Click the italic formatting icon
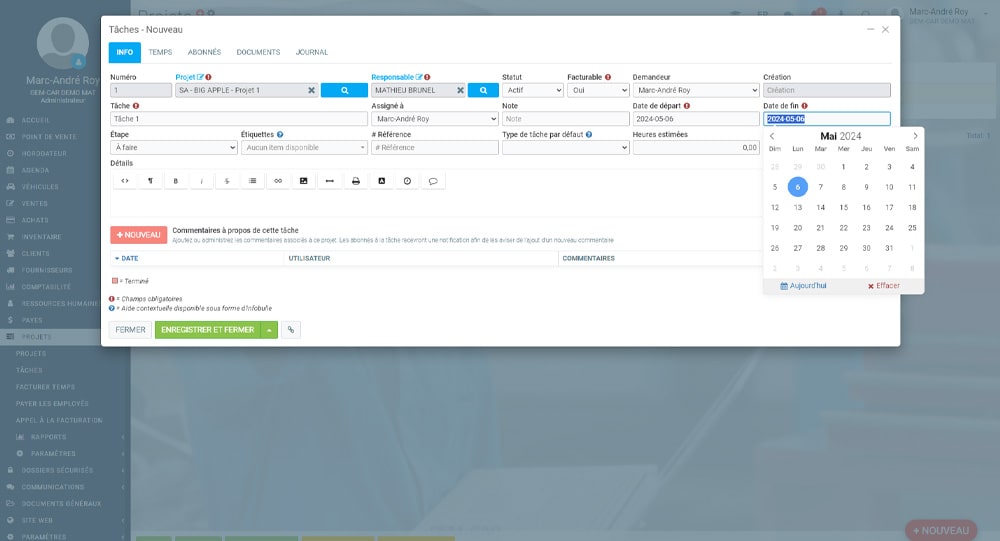The width and height of the screenshot is (1000, 541). coord(202,181)
